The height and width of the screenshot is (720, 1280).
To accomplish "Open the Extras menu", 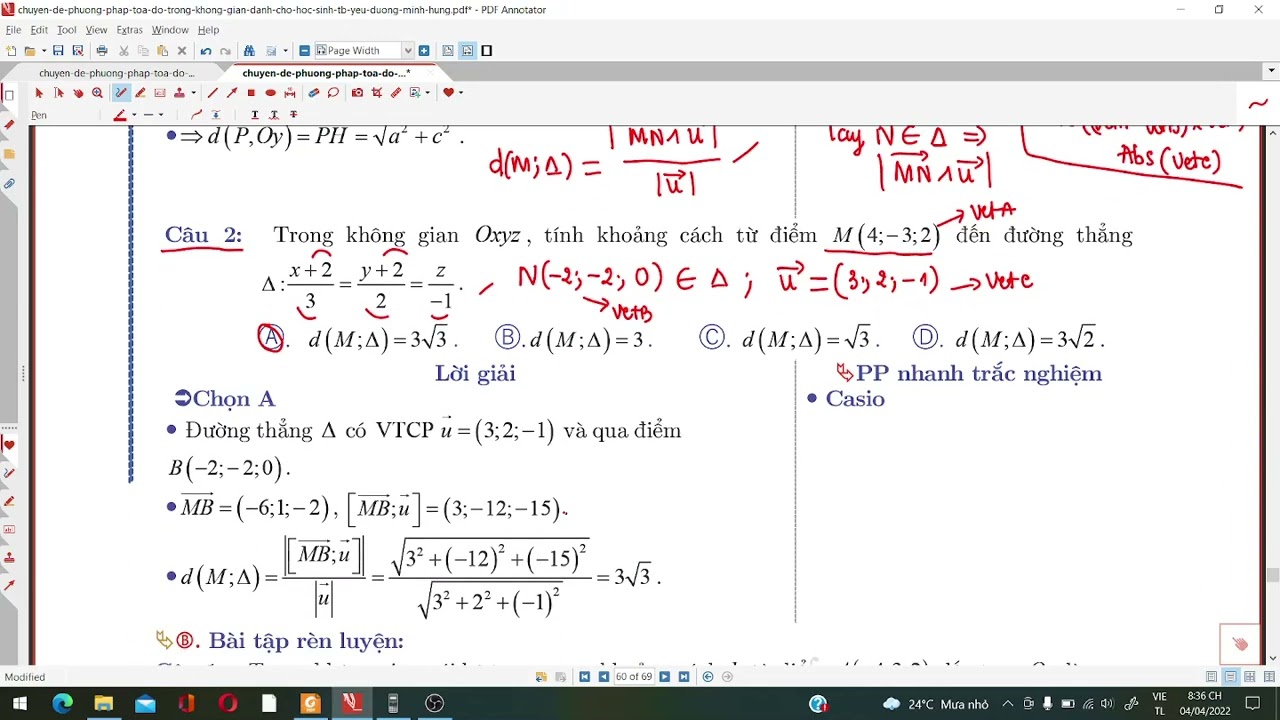I will tap(130, 30).
